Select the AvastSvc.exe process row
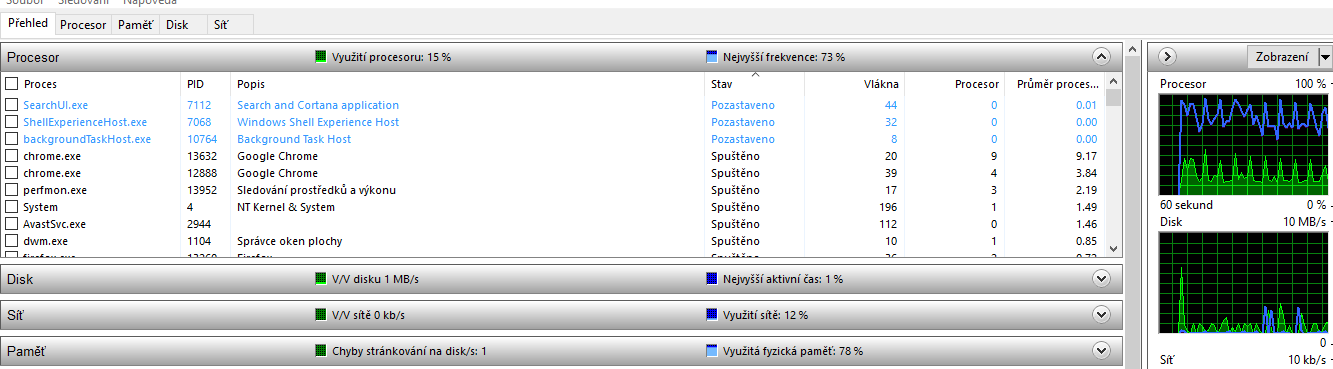Image resolution: width=1333 pixels, height=369 pixels. [x=554, y=224]
